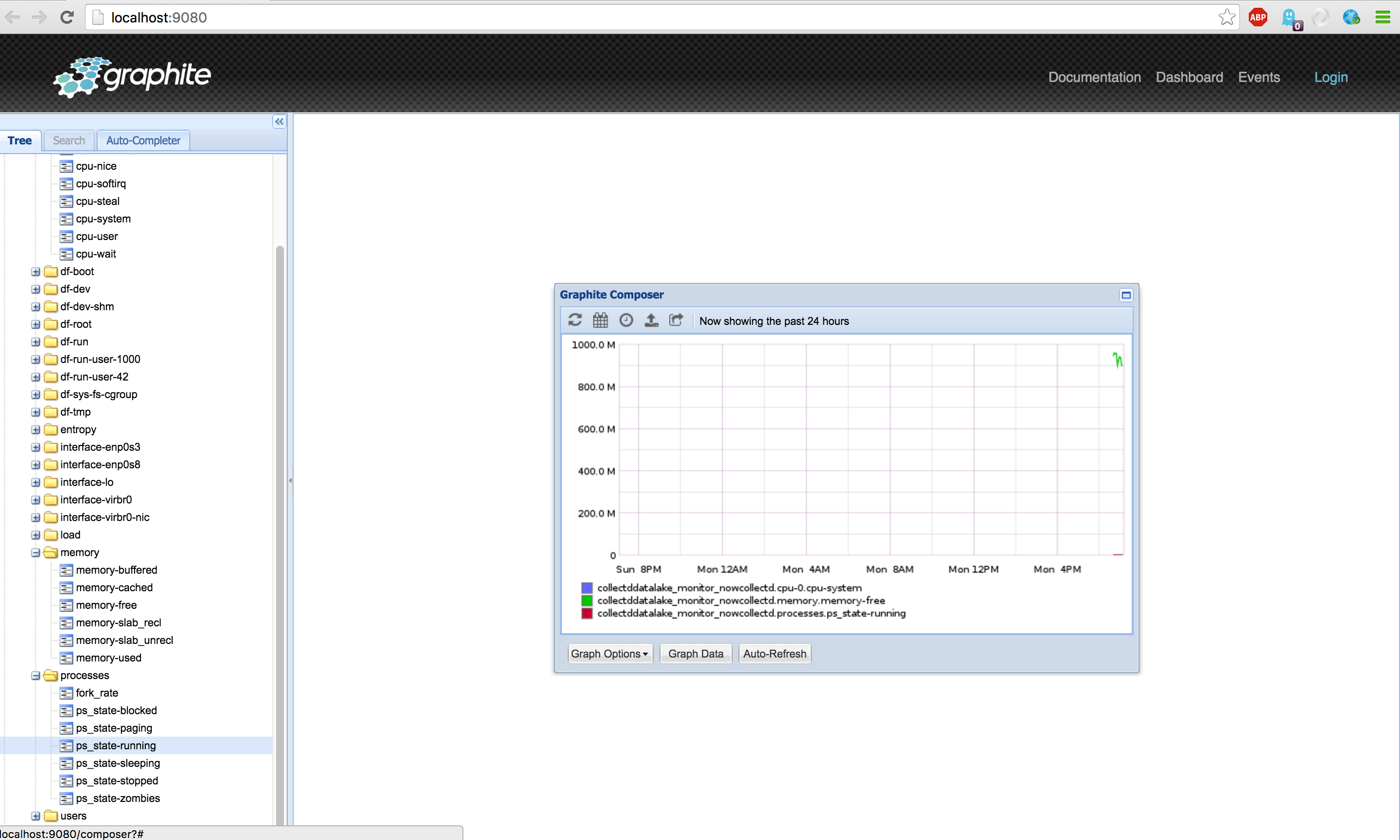Click the AdBlock Plus extension icon
The image size is (1400, 840).
(x=1258, y=18)
